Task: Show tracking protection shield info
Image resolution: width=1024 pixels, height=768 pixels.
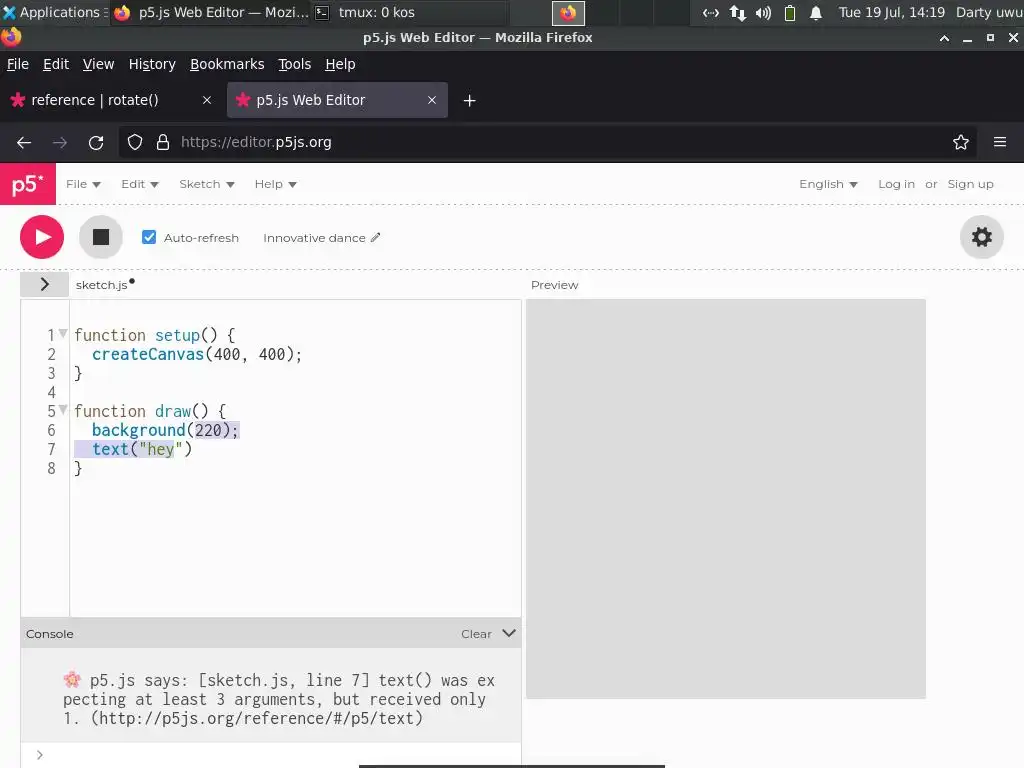Action: click(135, 142)
